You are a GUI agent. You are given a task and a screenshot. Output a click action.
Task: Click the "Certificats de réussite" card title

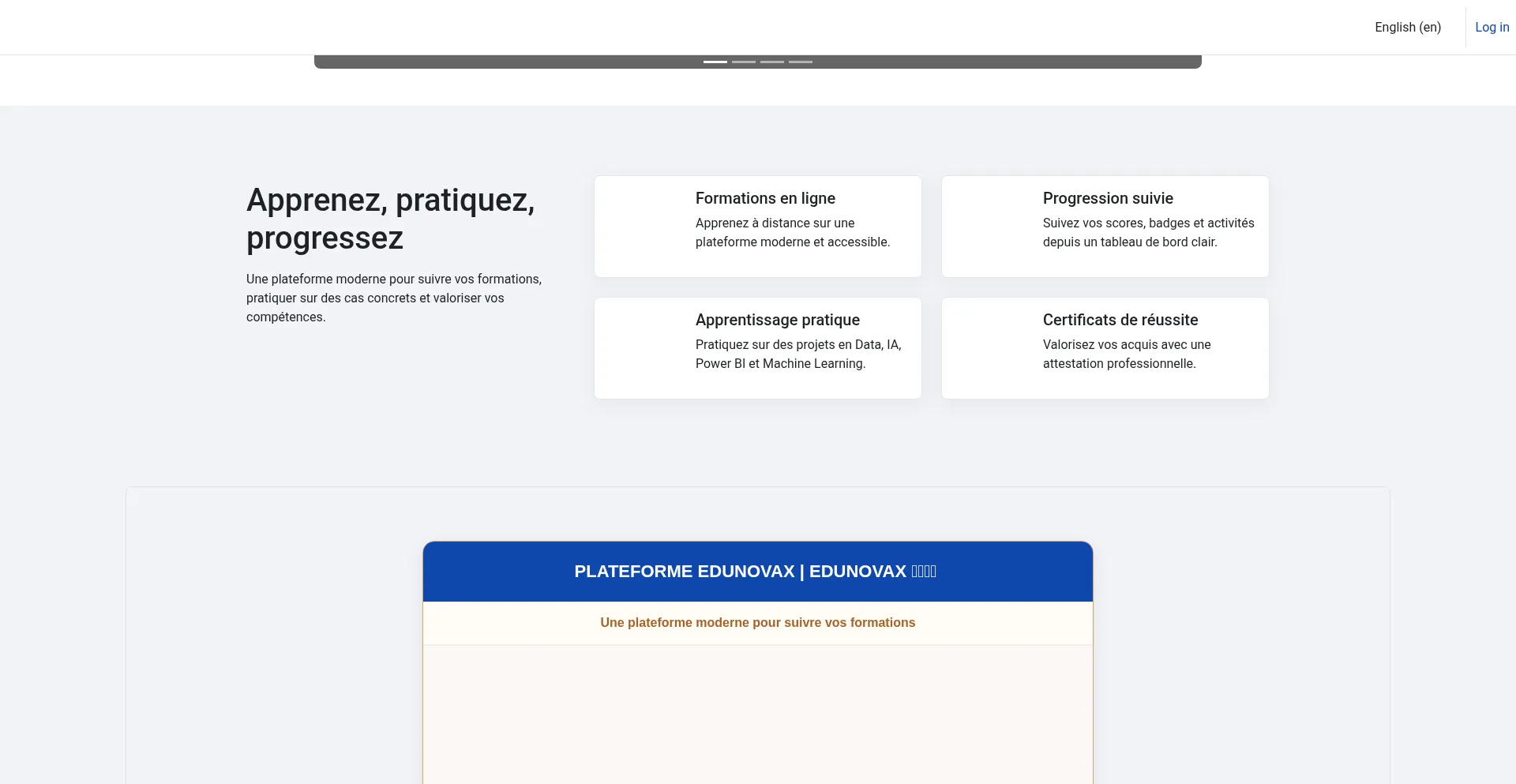[x=1120, y=320]
